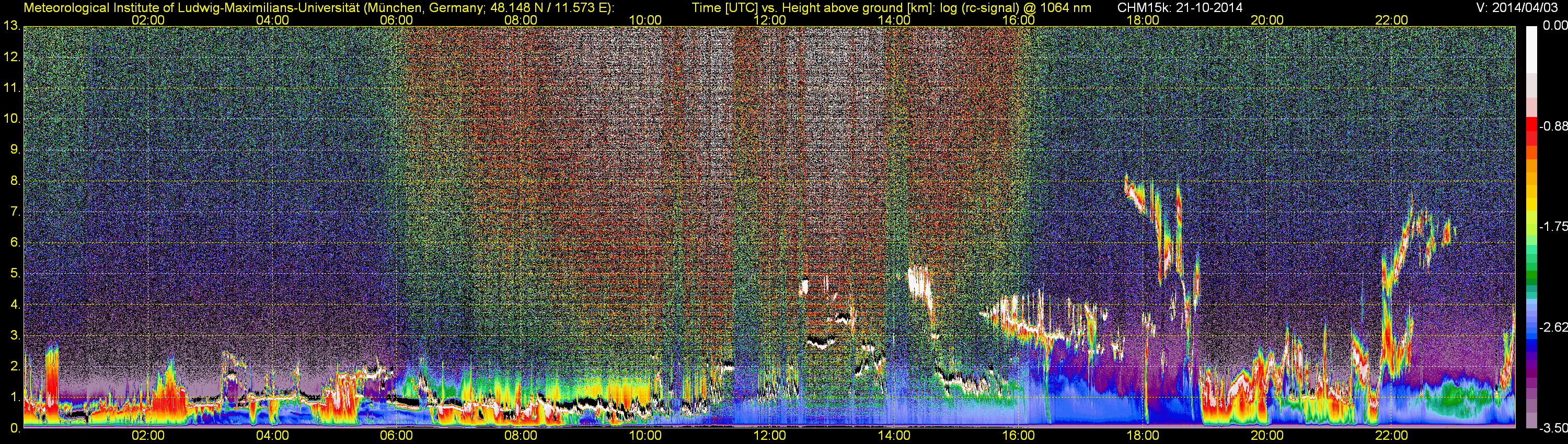Image resolution: width=1568 pixels, height=444 pixels.
Task: Pick the 13. km height axis label
Action: pyautogui.click(x=11, y=26)
